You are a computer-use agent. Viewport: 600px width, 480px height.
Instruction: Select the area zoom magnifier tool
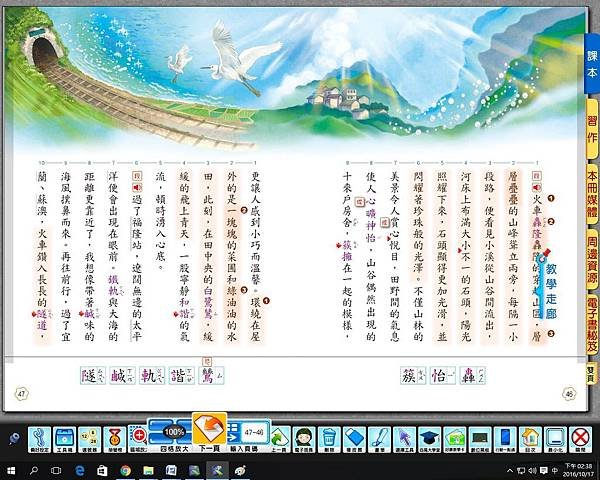pos(138,439)
